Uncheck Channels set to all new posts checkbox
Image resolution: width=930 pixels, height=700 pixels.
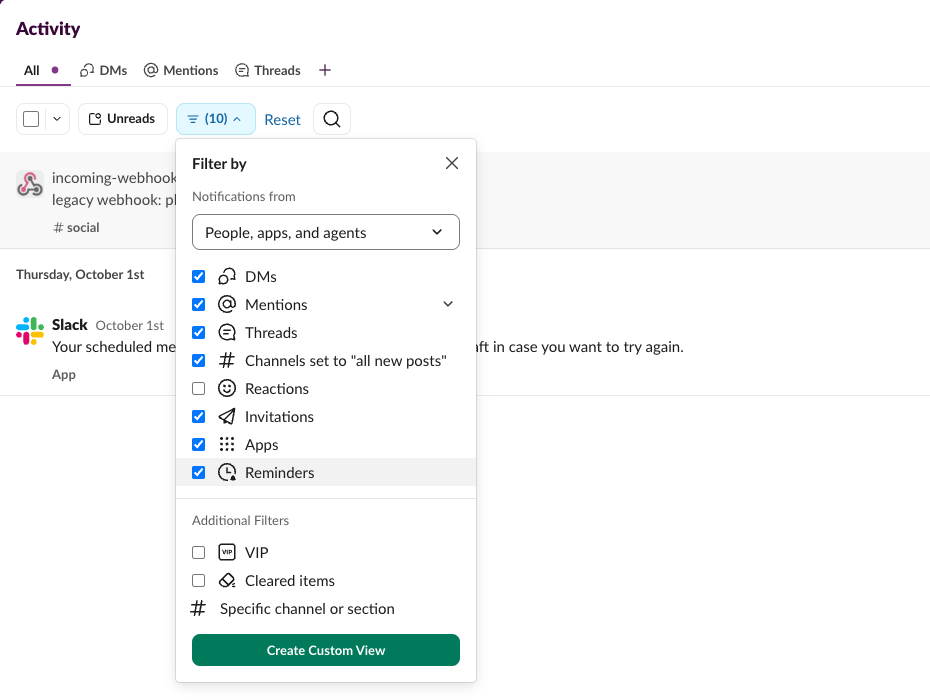[x=199, y=361]
